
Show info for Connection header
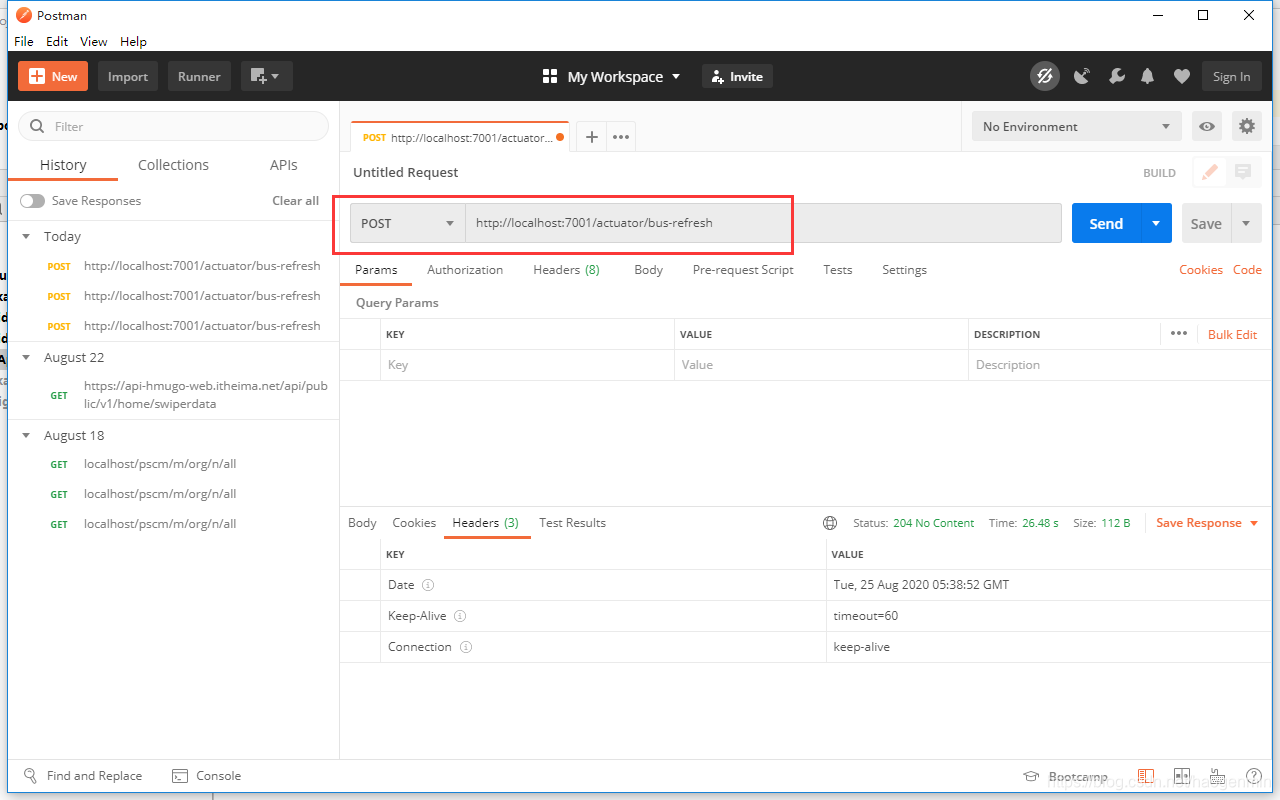[466, 647]
